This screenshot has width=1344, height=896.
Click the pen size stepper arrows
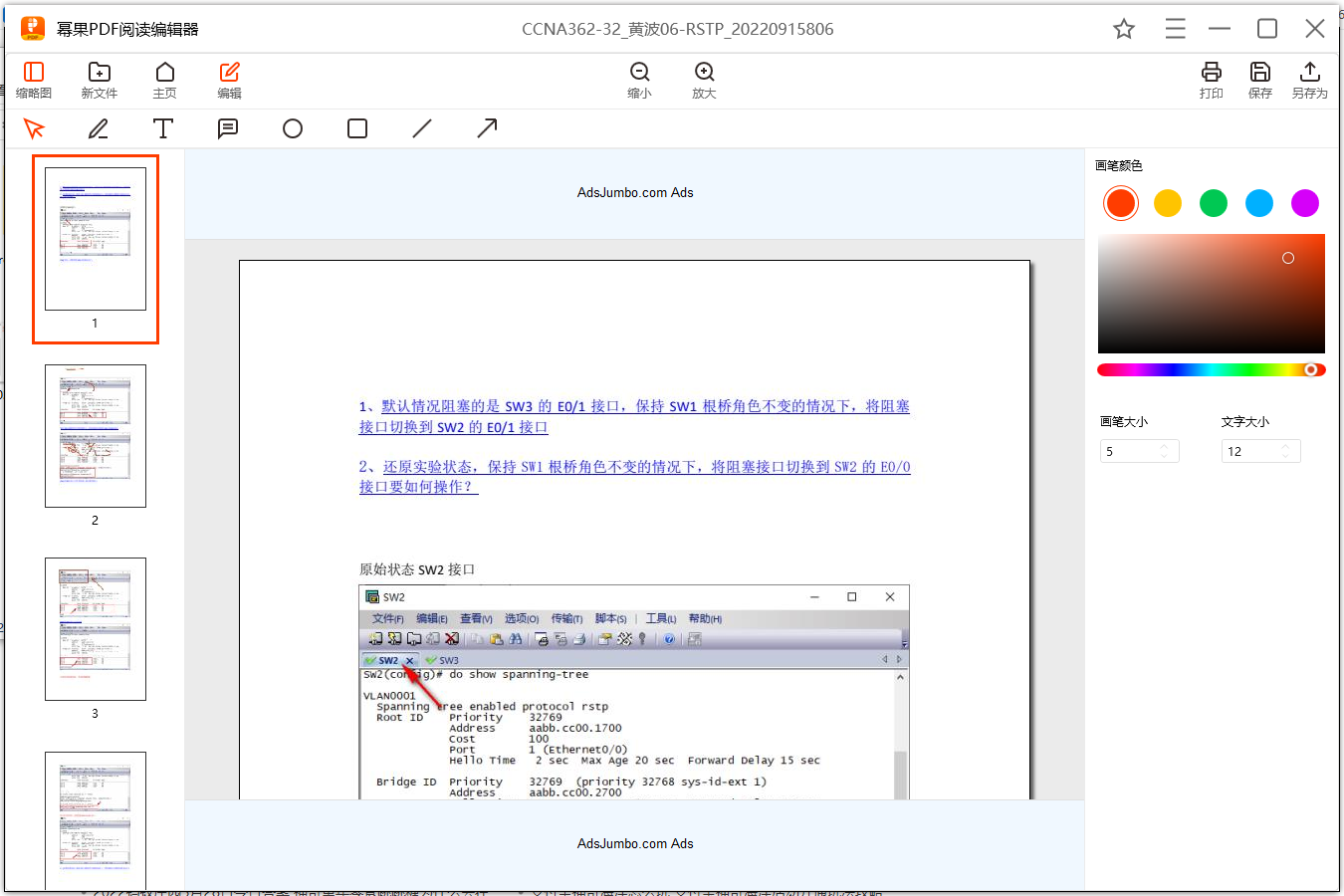1165,451
